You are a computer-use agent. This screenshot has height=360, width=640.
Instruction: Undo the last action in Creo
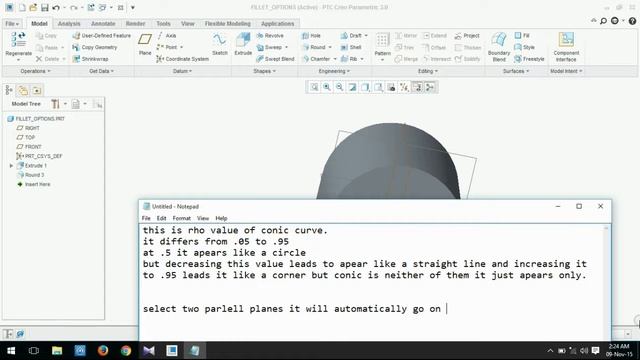pyautogui.click(x=56, y=7)
